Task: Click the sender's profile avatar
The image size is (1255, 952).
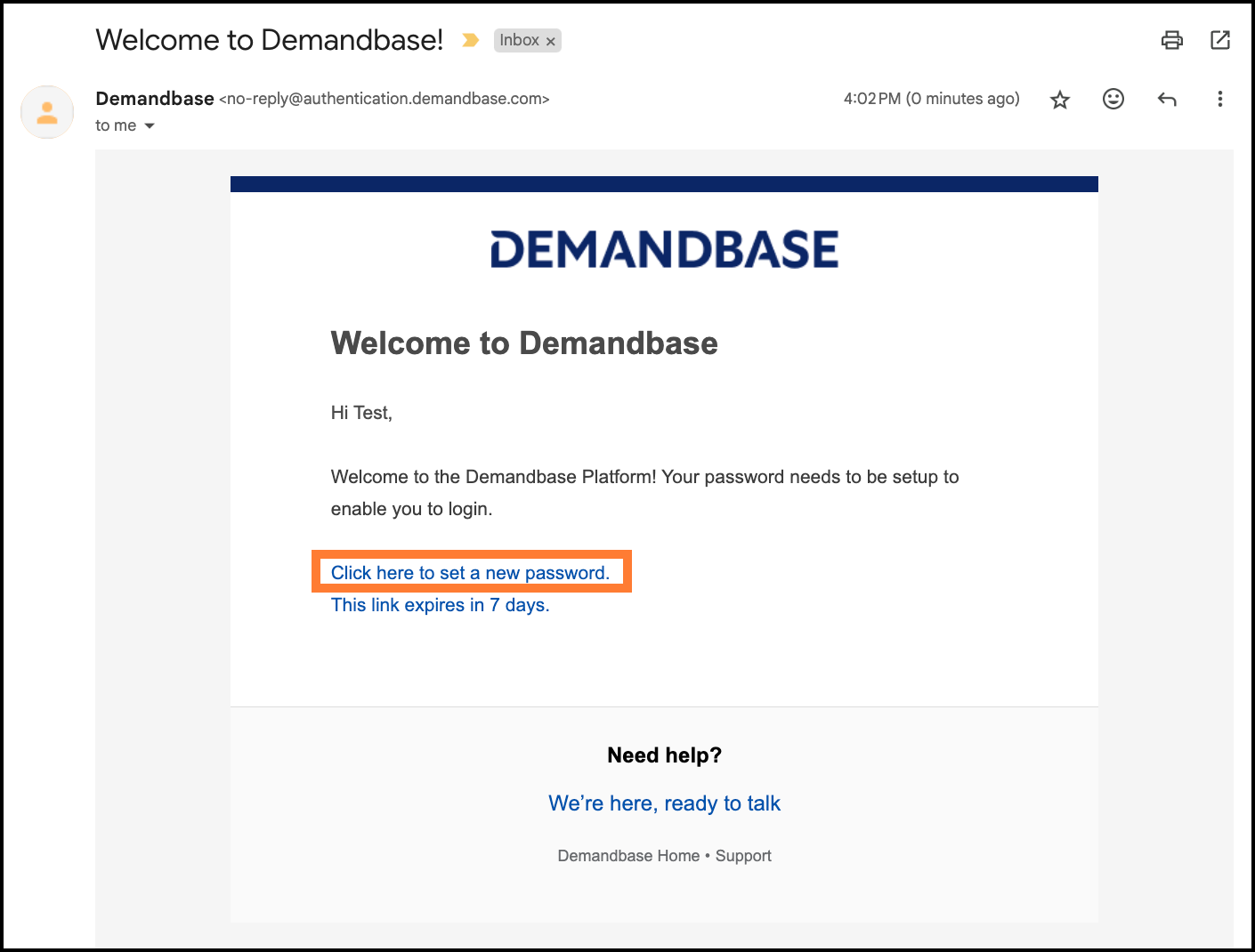Action: 47,112
